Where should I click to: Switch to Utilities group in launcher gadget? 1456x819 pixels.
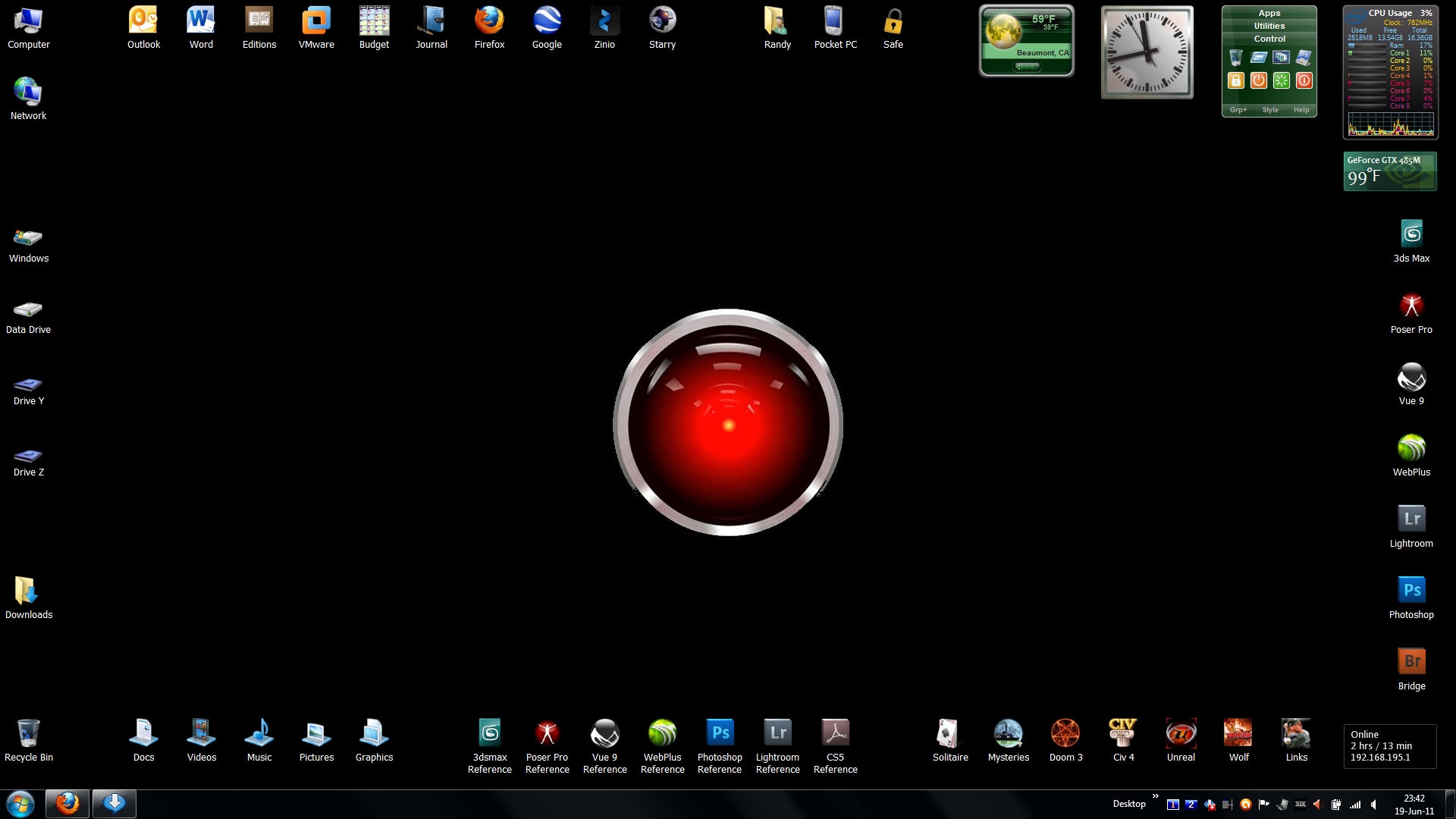coord(1269,26)
